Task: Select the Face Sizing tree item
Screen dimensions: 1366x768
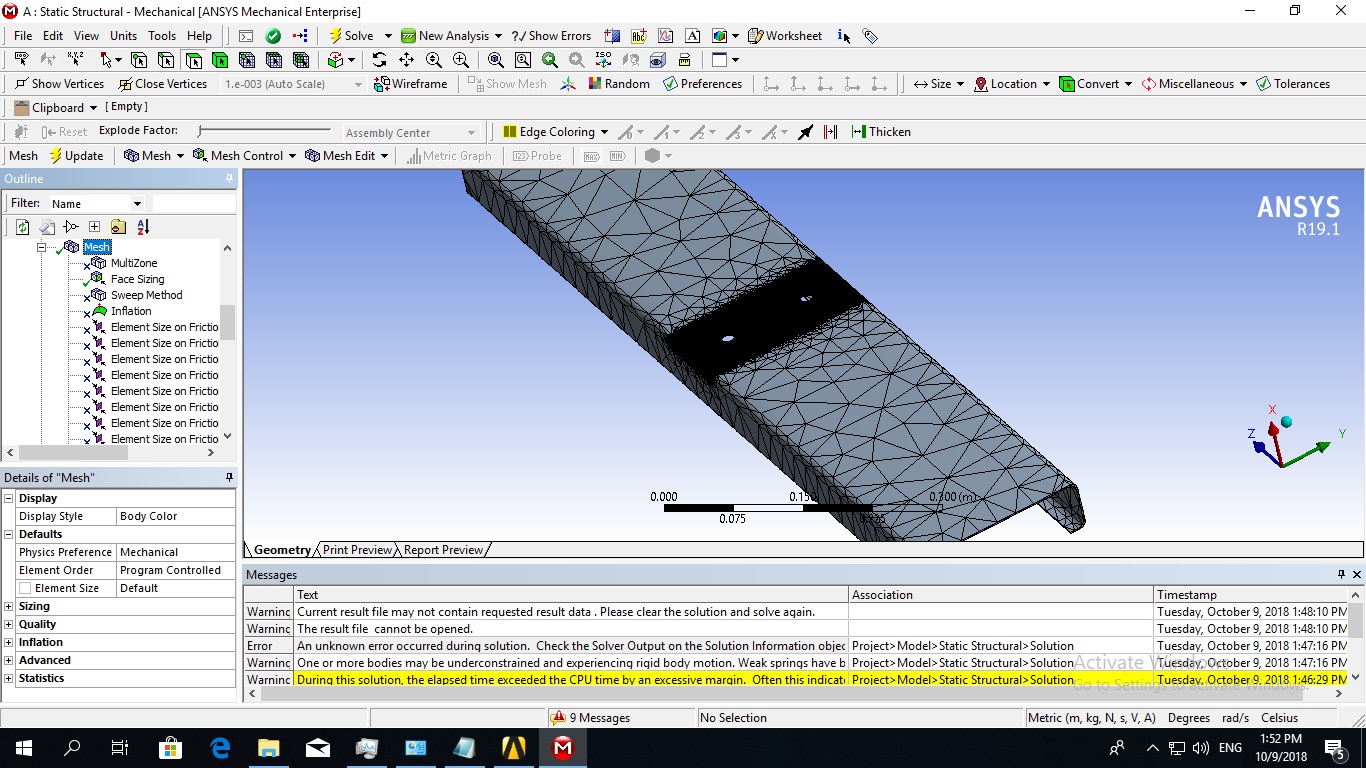Action: pos(137,279)
